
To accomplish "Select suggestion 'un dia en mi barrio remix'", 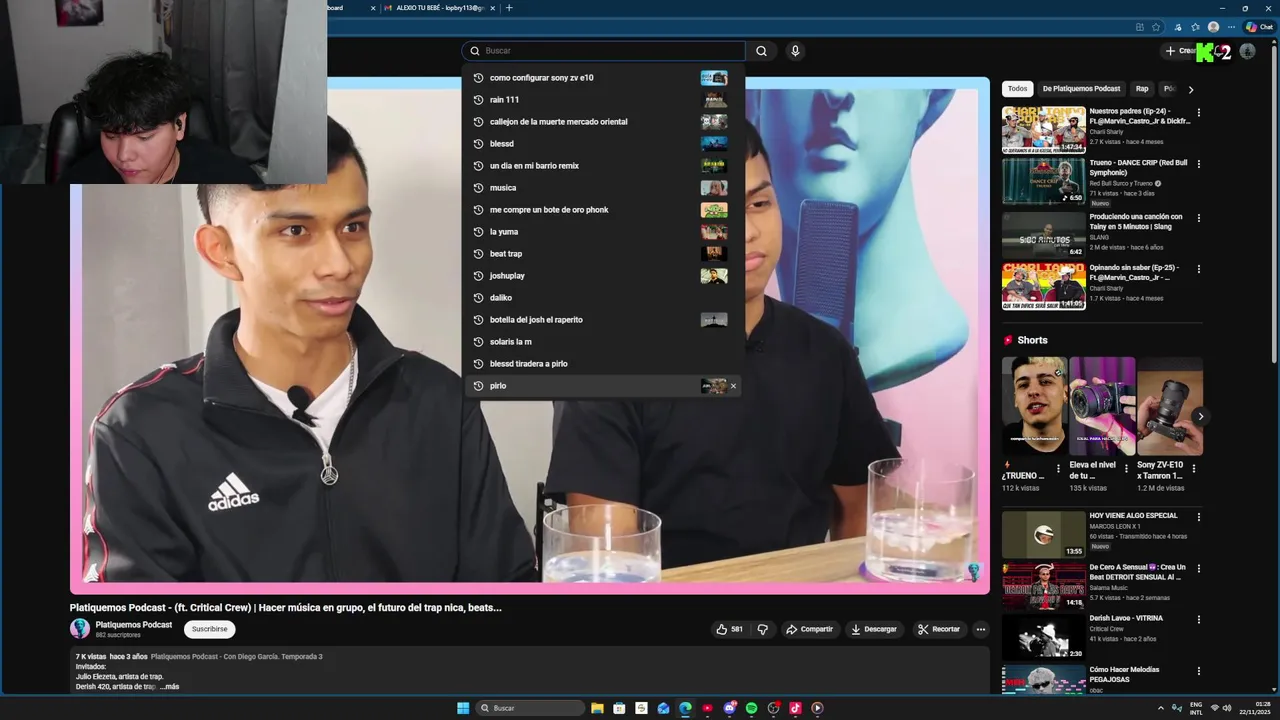I will [603, 166].
